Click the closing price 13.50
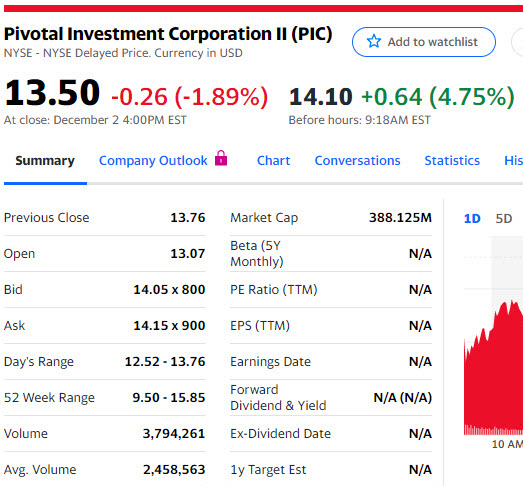The image size is (523, 486). [52, 92]
